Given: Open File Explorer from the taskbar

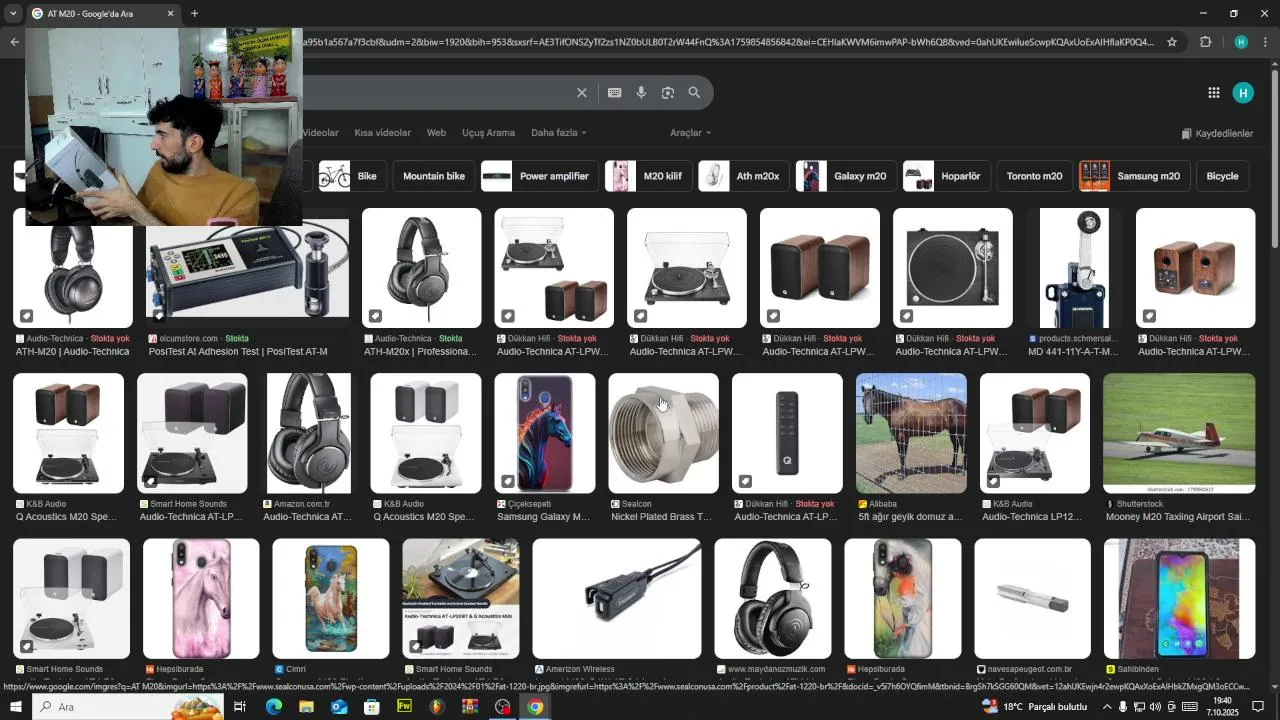Looking at the screenshot, I should (x=306, y=707).
